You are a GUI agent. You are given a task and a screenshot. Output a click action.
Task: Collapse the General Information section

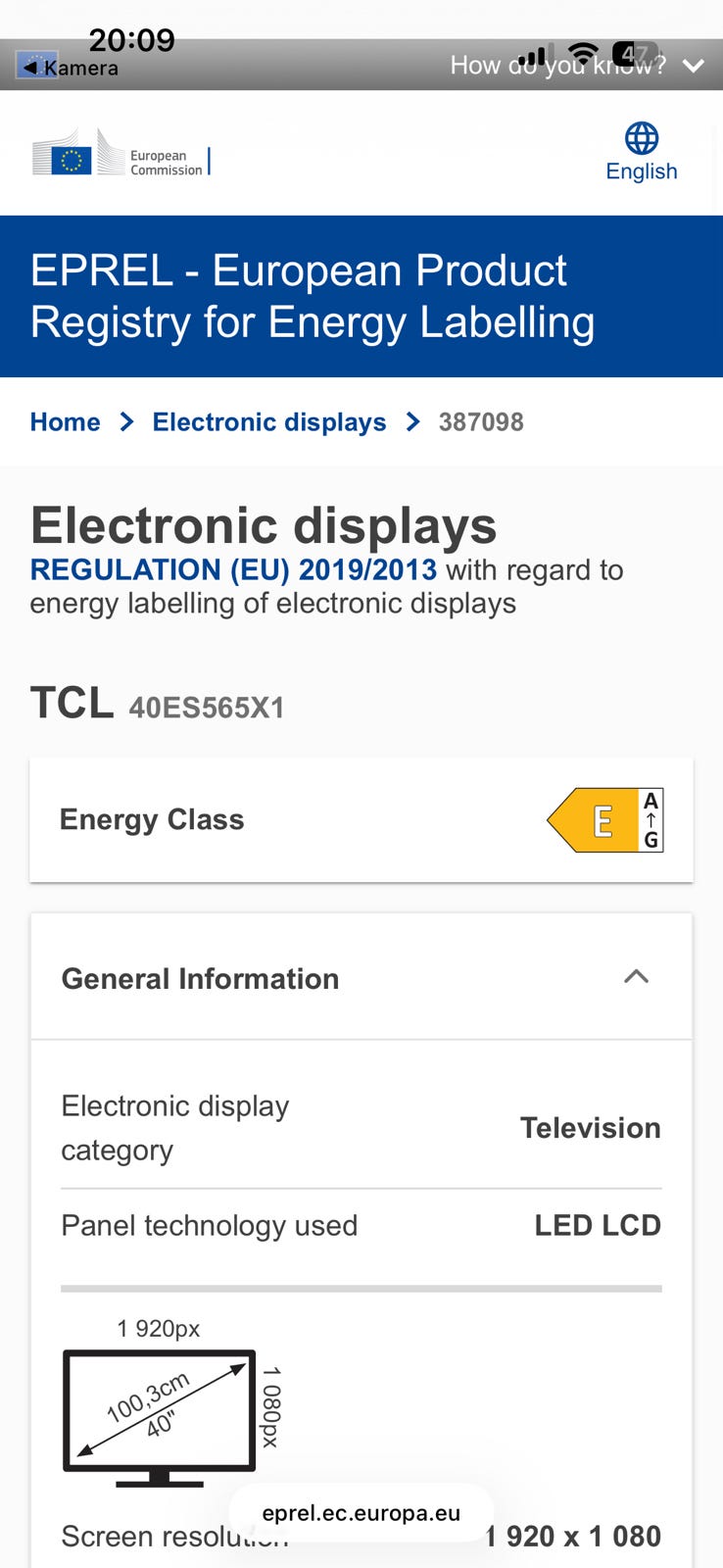[x=636, y=977]
